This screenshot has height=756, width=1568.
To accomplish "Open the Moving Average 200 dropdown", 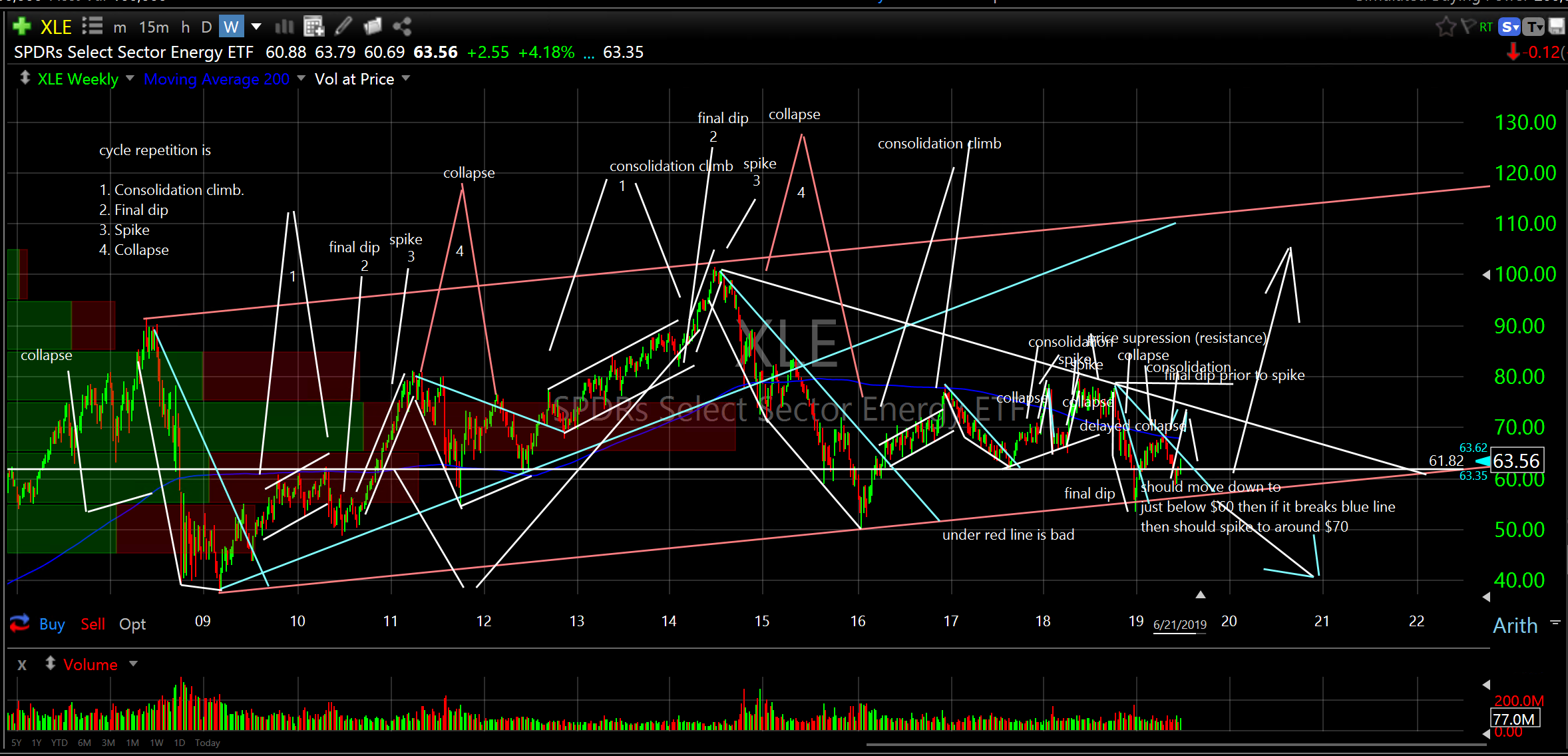I will point(301,79).
